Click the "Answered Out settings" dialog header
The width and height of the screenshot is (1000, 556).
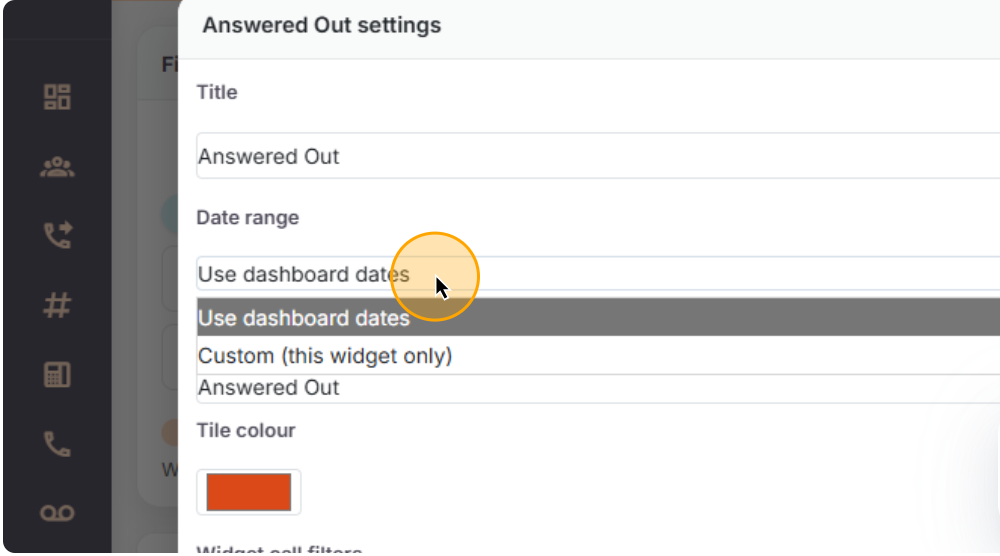point(322,25)
